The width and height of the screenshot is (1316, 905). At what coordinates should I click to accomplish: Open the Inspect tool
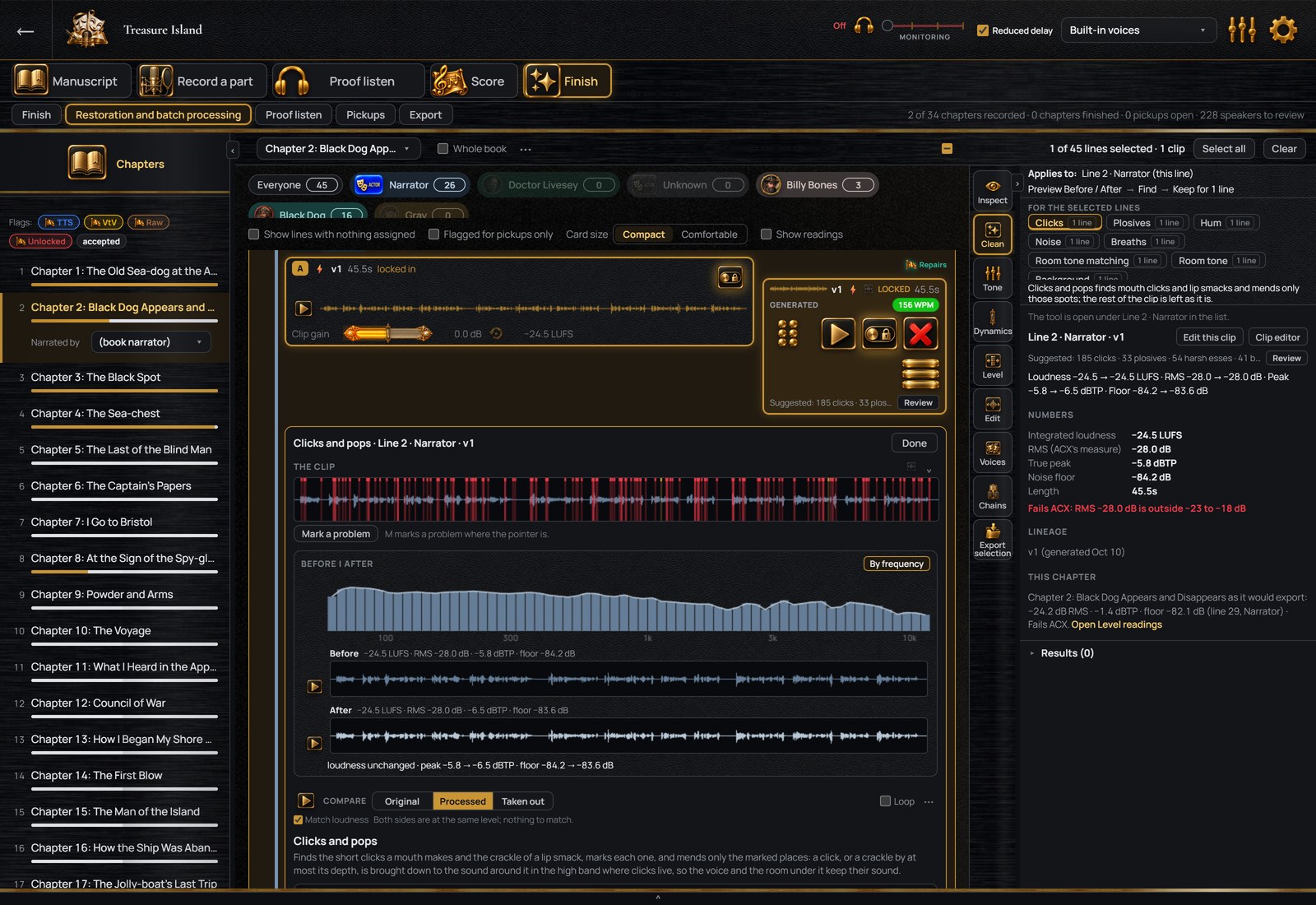[992, 191]
